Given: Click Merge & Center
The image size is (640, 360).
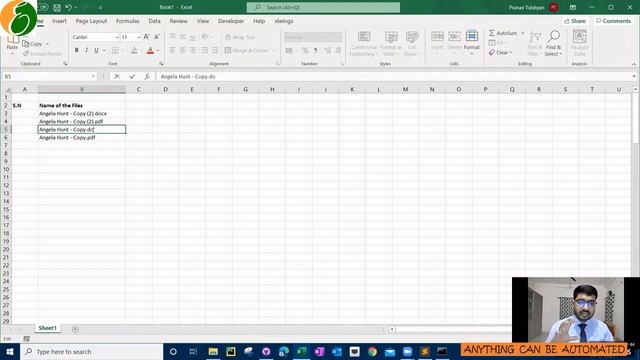Looking at the screenshot, I should pos(247,50).
